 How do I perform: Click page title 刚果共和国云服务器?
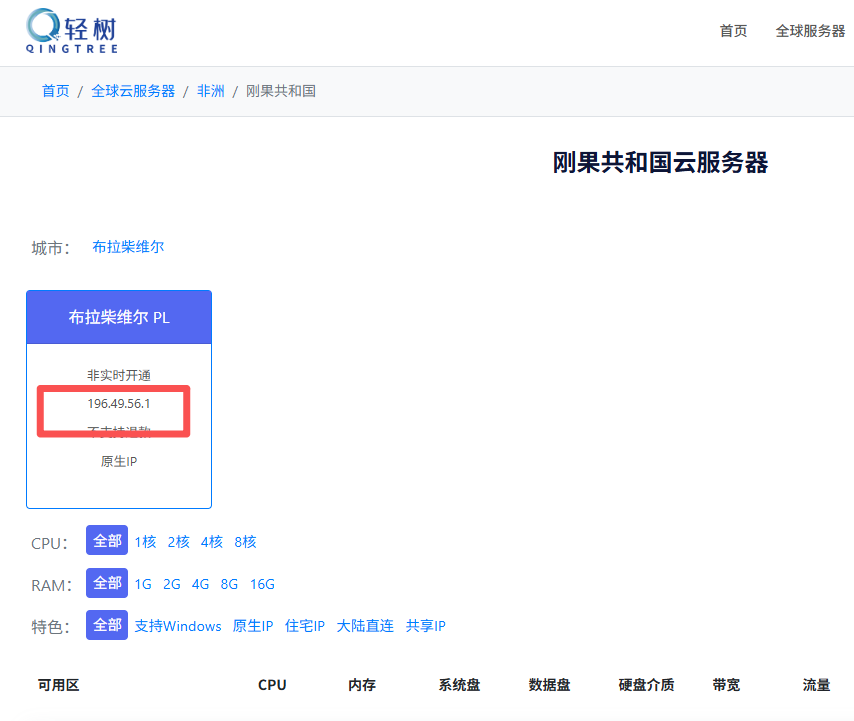point(660,162)
